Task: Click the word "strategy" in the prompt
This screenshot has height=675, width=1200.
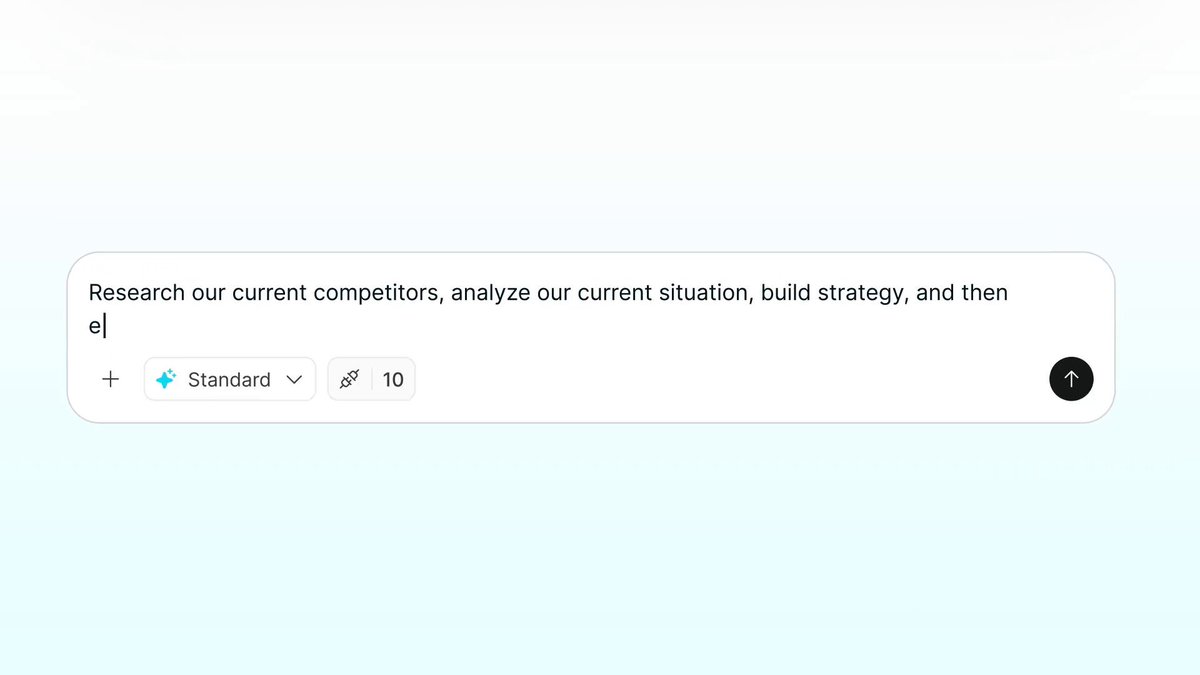Action: click(x=862, y=293)
